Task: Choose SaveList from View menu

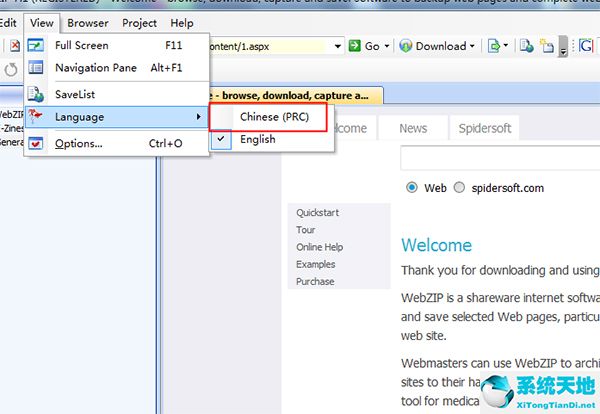Action: [x=117, y=94]
